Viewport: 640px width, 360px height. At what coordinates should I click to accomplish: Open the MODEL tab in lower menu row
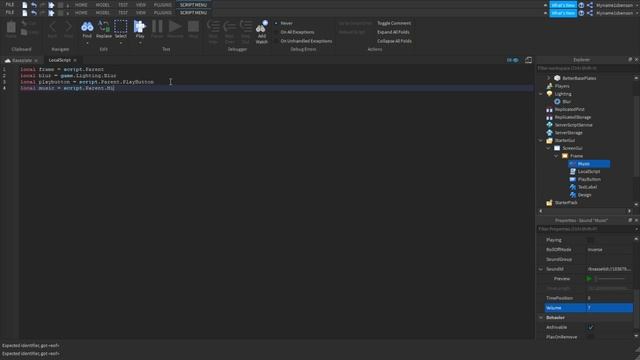102,13
